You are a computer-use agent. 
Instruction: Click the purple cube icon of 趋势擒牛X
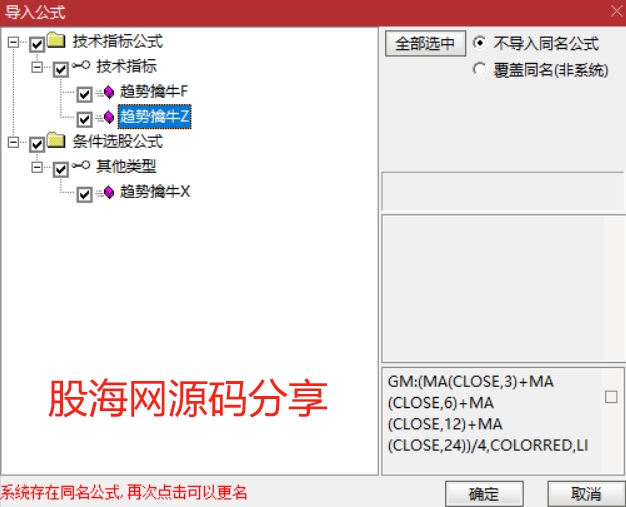[109, 192]
